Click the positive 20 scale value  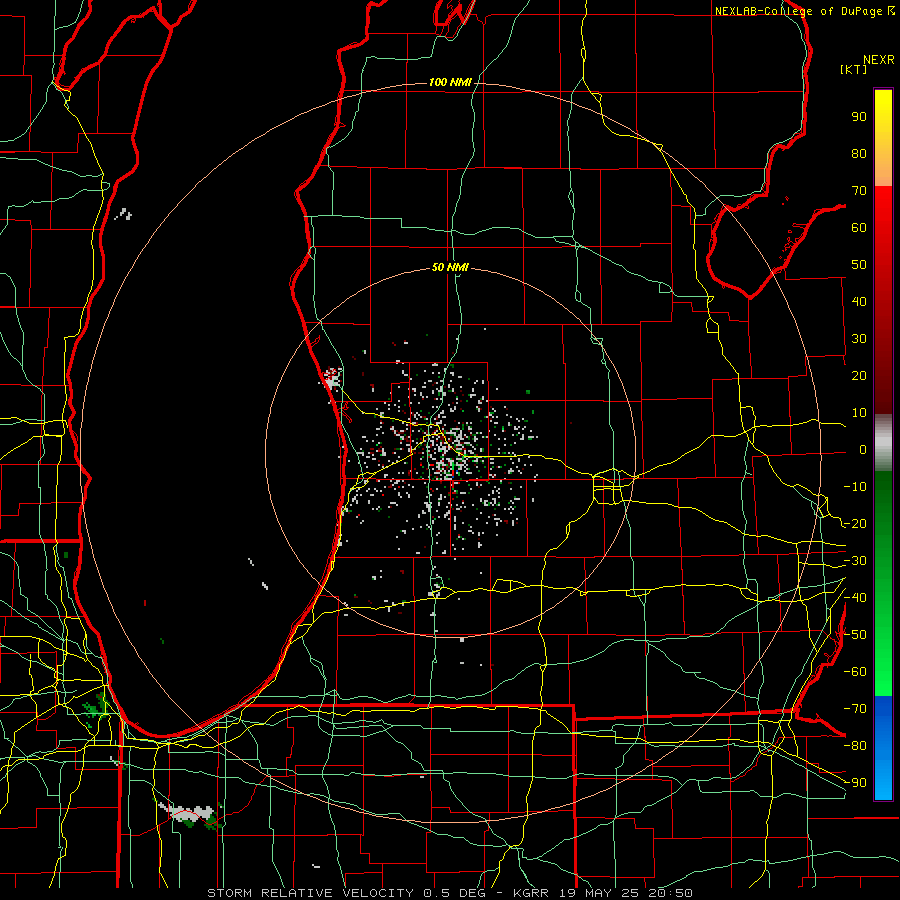[x=859, y=376]
